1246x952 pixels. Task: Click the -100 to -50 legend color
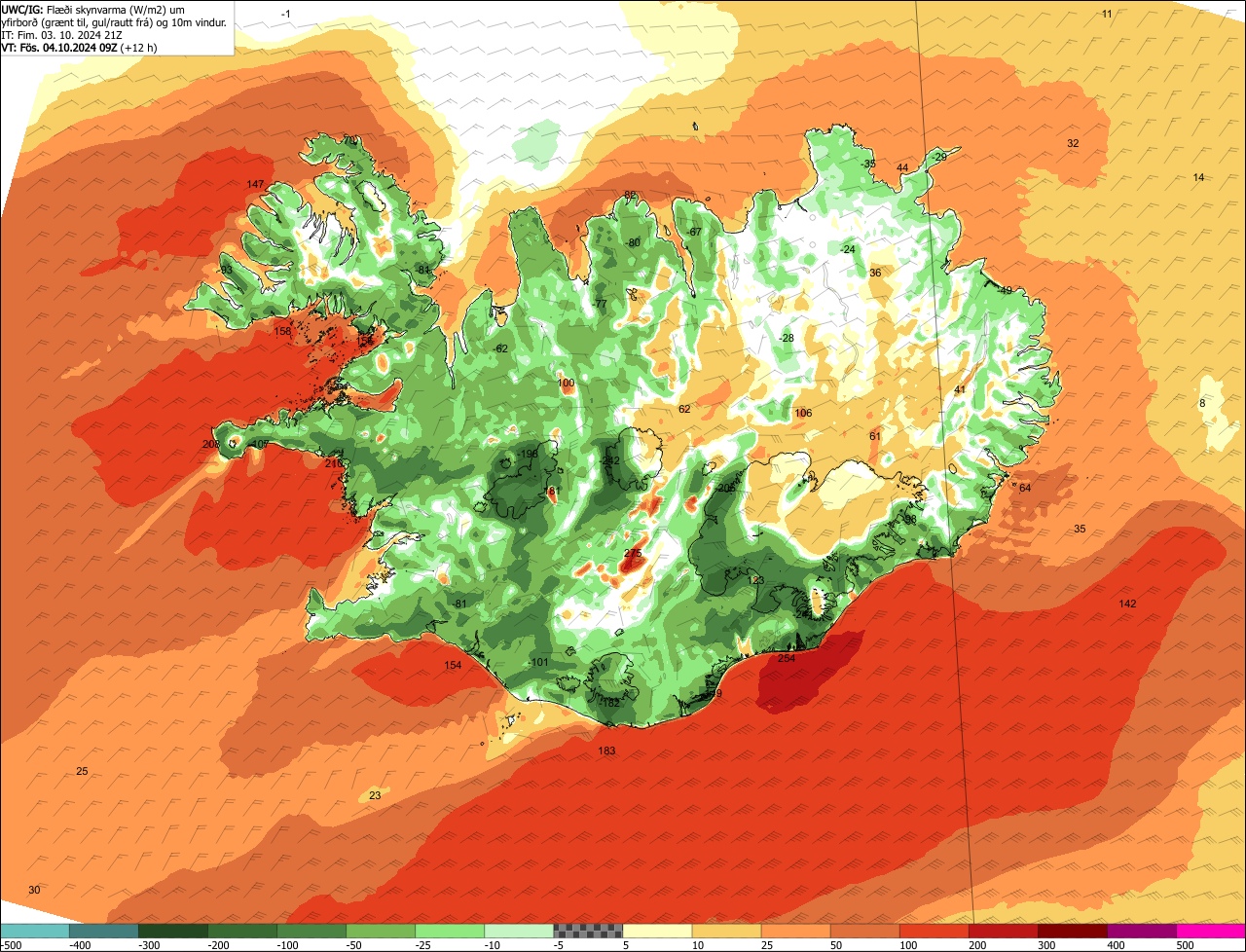pos(311,931)
